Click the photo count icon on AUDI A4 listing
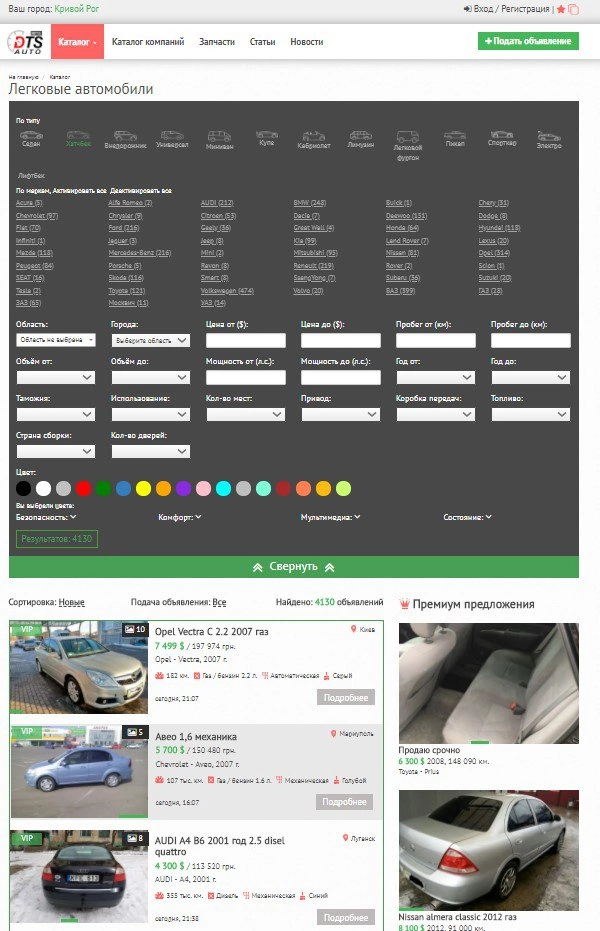This screenshot has height=931, width=600. pyautogui.click(x=132, y=838)
